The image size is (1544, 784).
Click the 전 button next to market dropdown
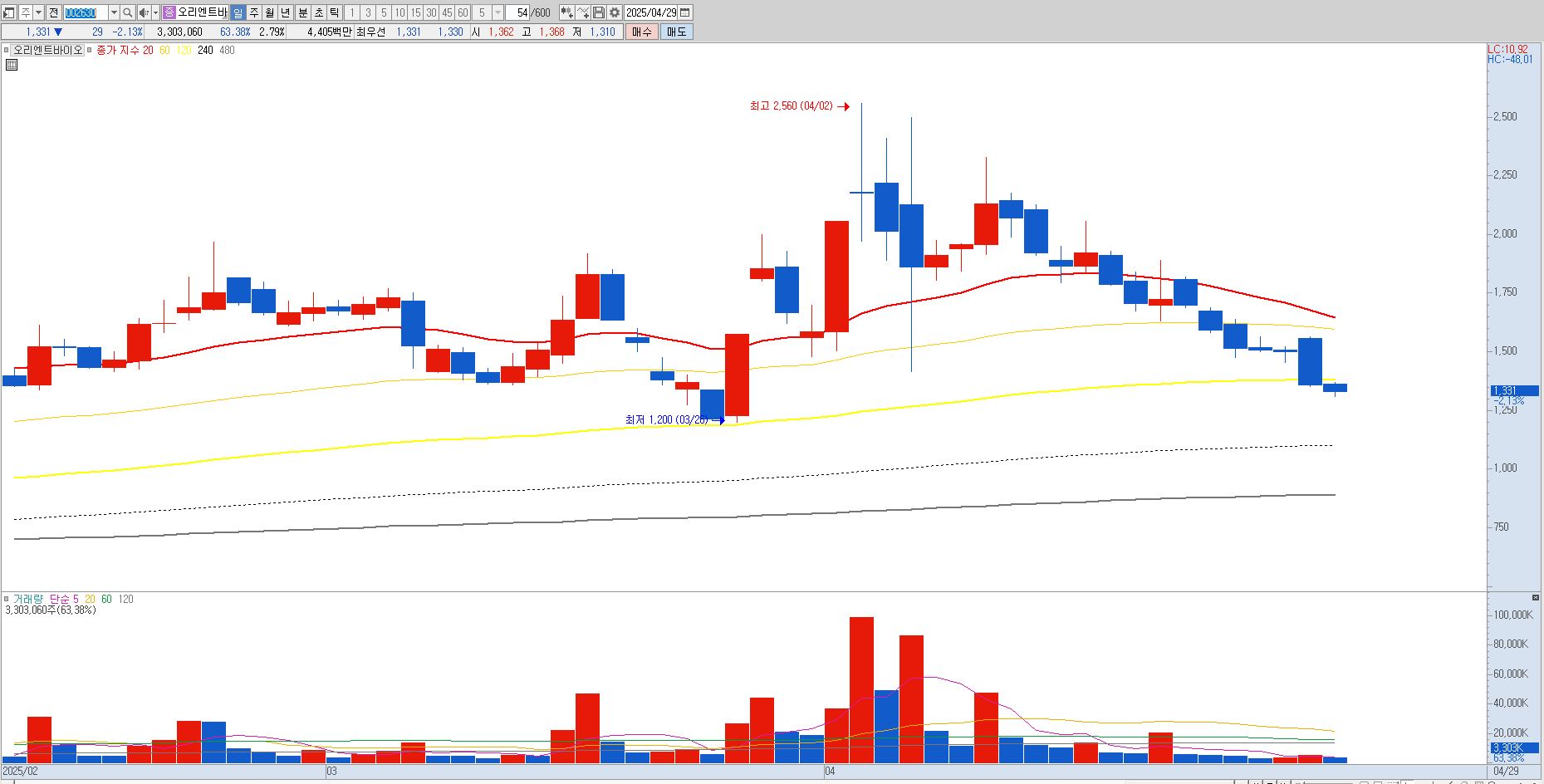[53, 12]
